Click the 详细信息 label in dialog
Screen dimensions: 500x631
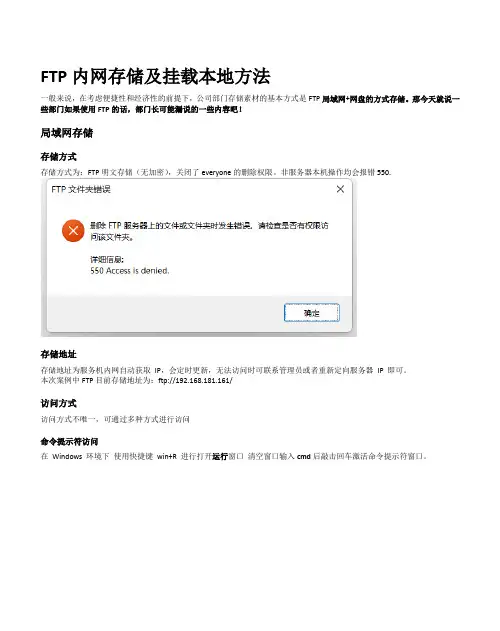(x=107, y=260)
